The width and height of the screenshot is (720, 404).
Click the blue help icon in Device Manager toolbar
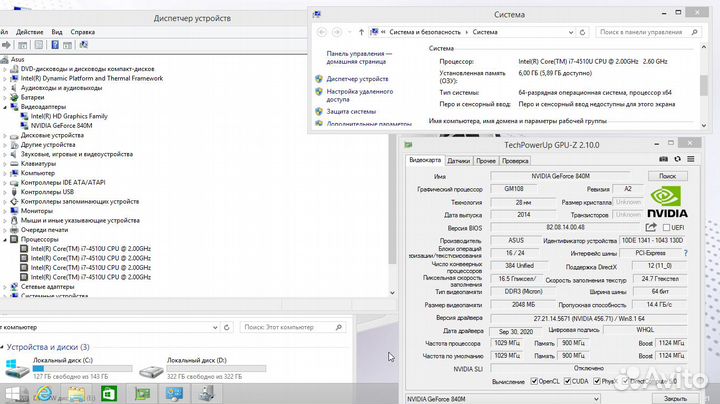(x=55, y=45)
